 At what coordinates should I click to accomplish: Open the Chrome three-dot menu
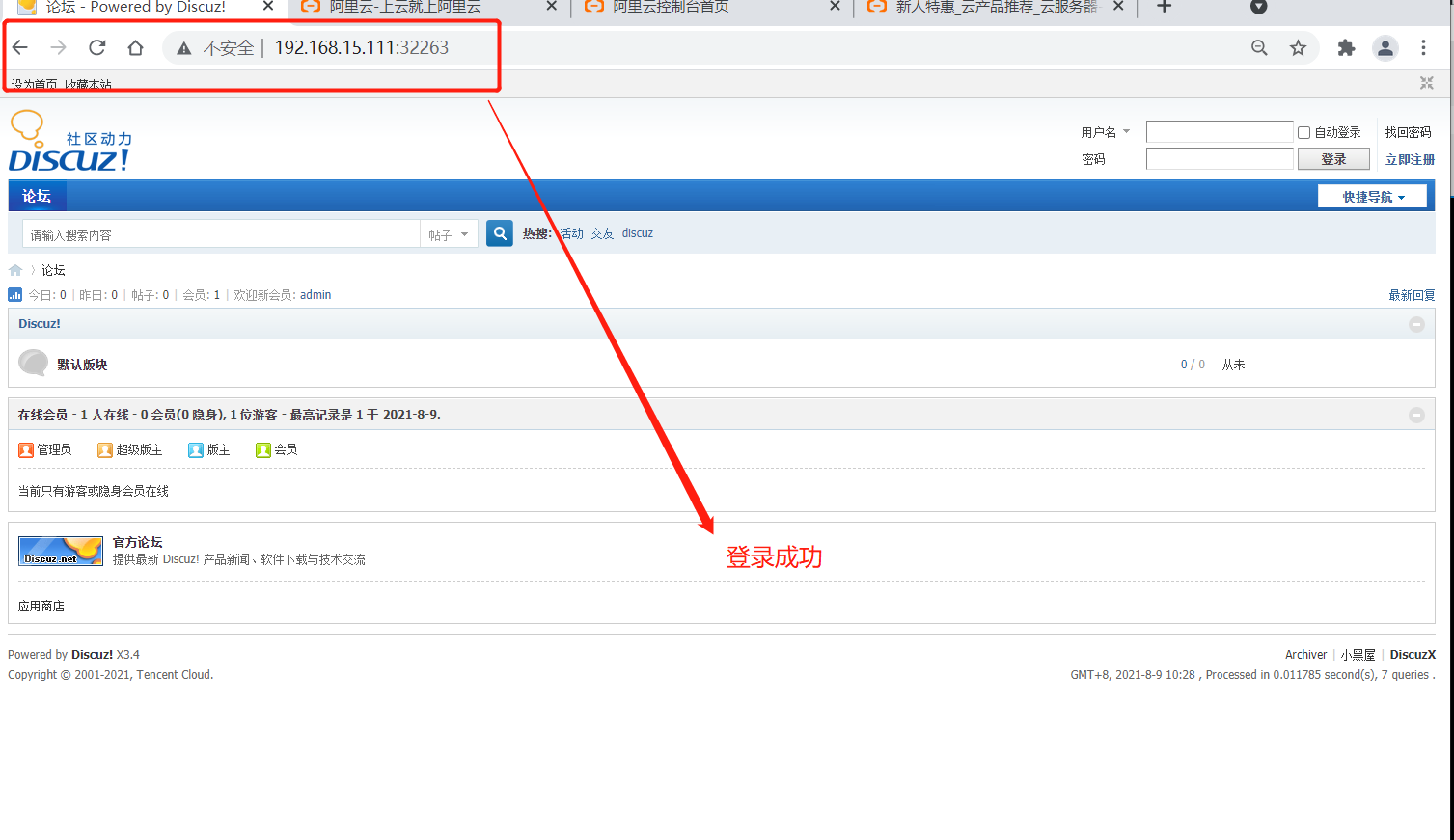[x=1423, y=47]
